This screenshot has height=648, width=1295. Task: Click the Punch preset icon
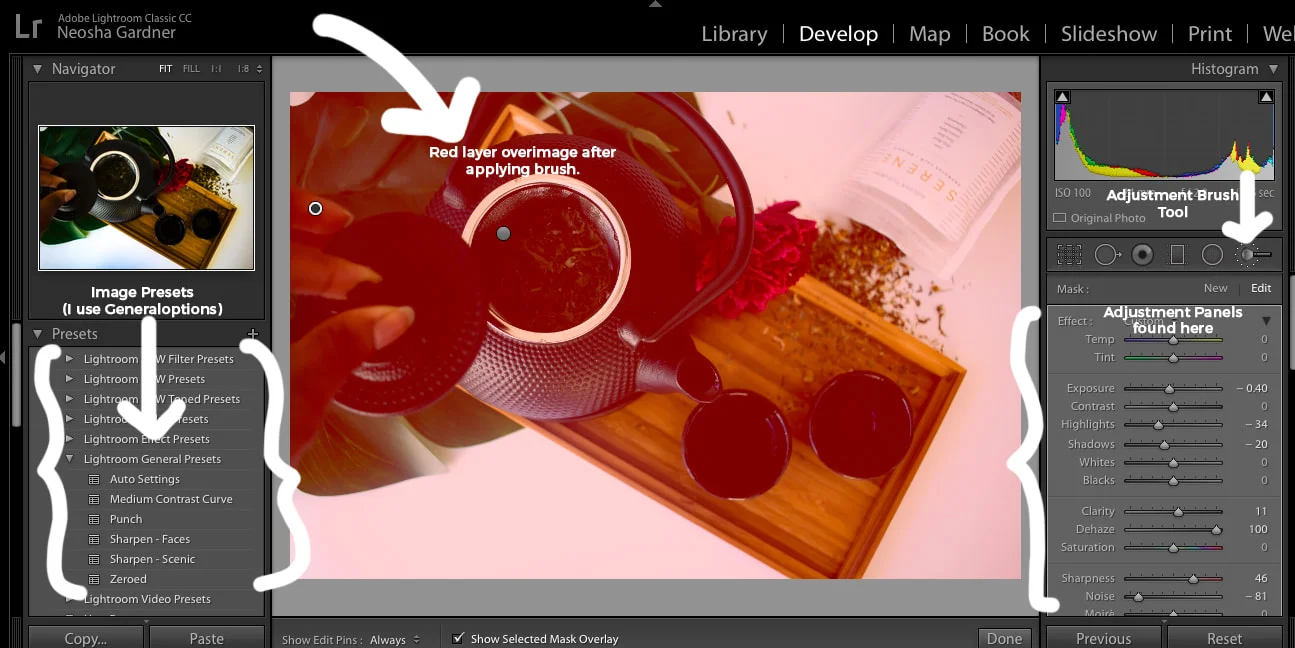[95, 519]
